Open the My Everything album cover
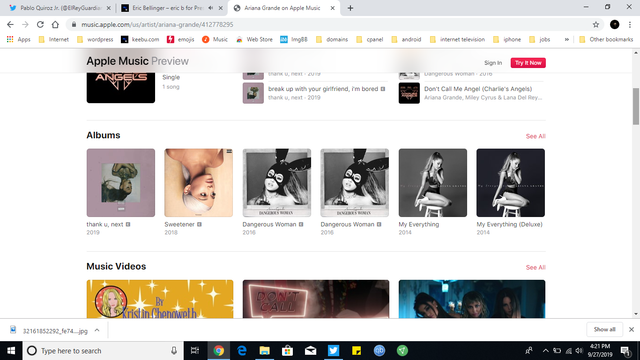The width and height of the screenshot is (640, 360). point(433,182)
